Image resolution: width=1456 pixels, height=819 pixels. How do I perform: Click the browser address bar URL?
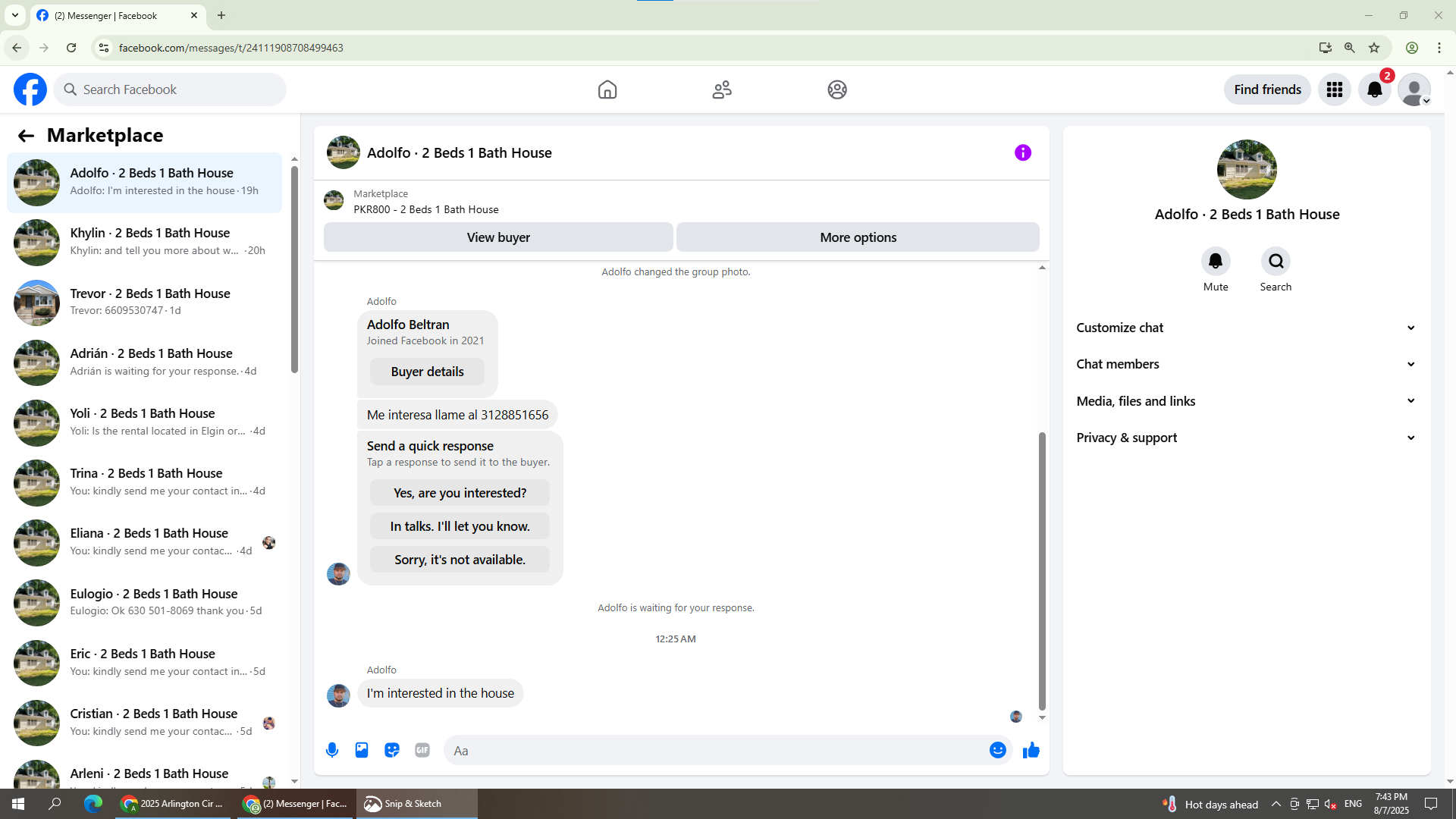click(231, 48)
